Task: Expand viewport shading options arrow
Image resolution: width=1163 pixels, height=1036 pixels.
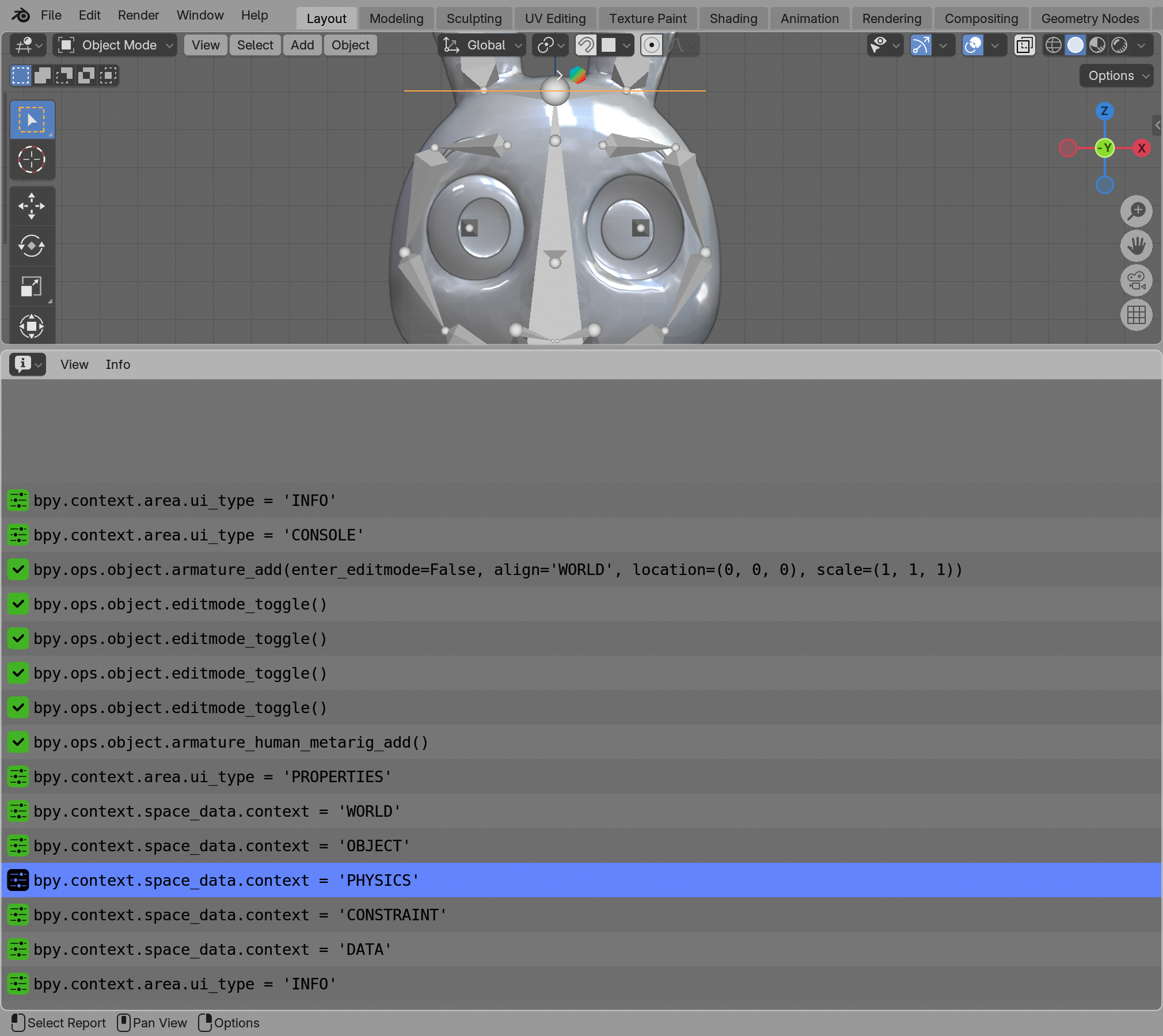Action: pyautogui.click(x=1141, y=45)
